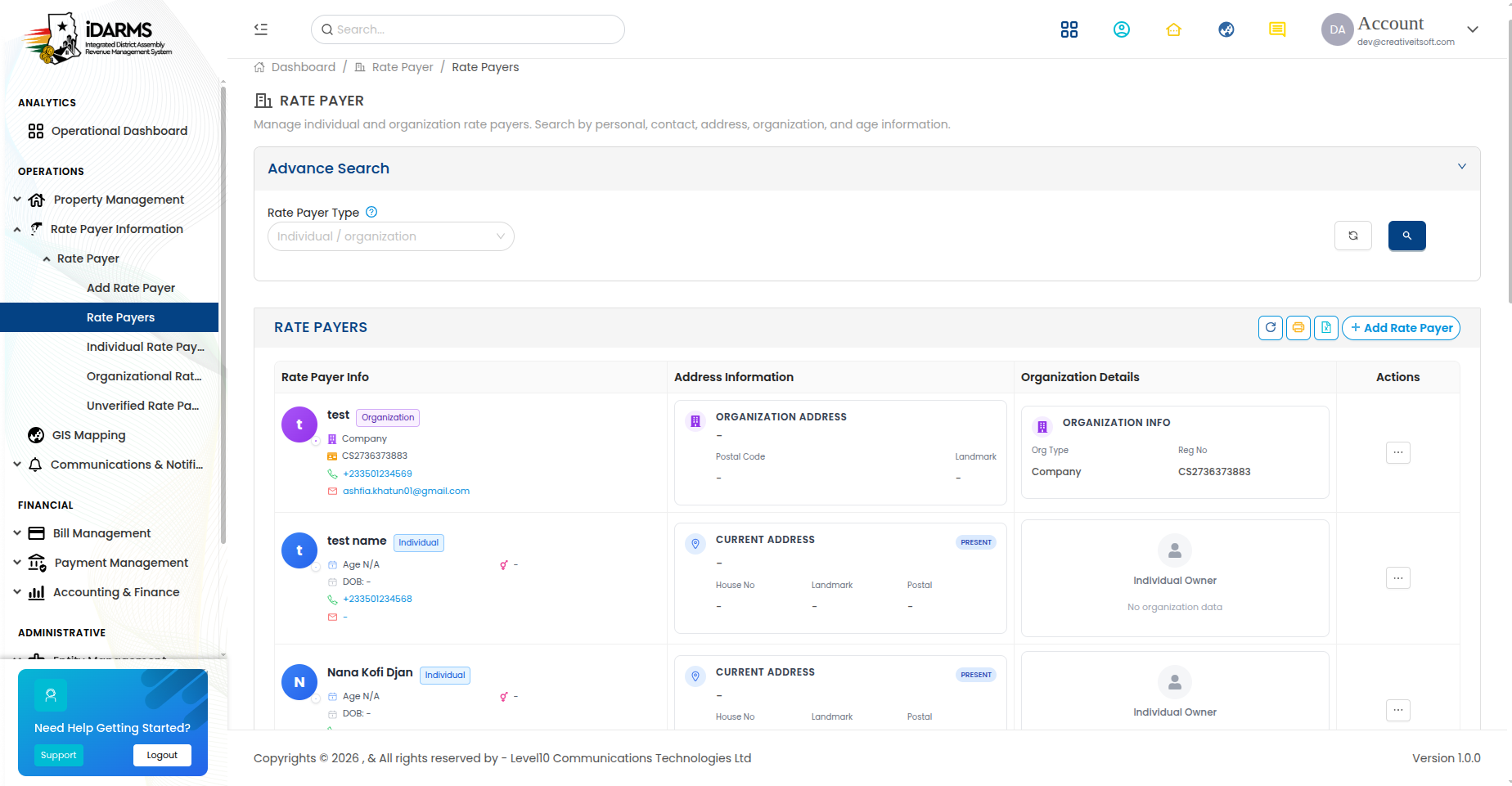
Task: Click the DA account avatar
Action: click(x=1338, y=29)
